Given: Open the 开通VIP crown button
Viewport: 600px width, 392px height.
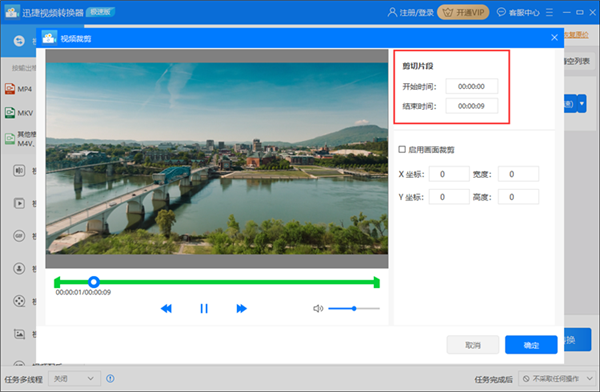Looking at the screenshot, I should (x=463, y=13).
